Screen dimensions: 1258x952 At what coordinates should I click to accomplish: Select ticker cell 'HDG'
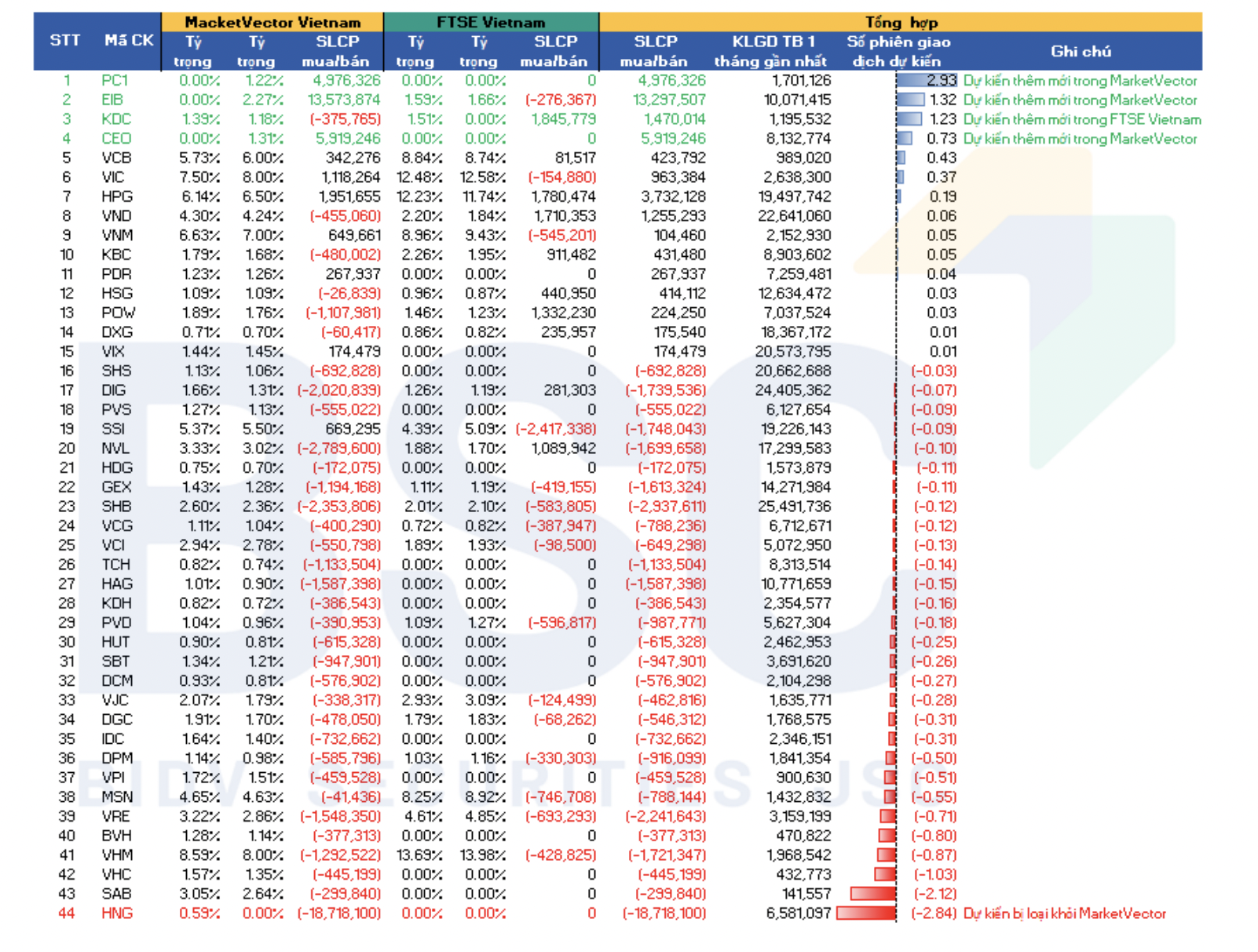pyautogui.click(x=117, y=468)
